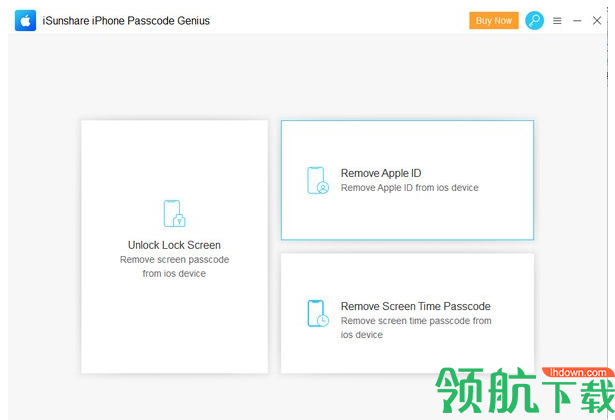Close the iSunshare window

[x=597, y=21]
